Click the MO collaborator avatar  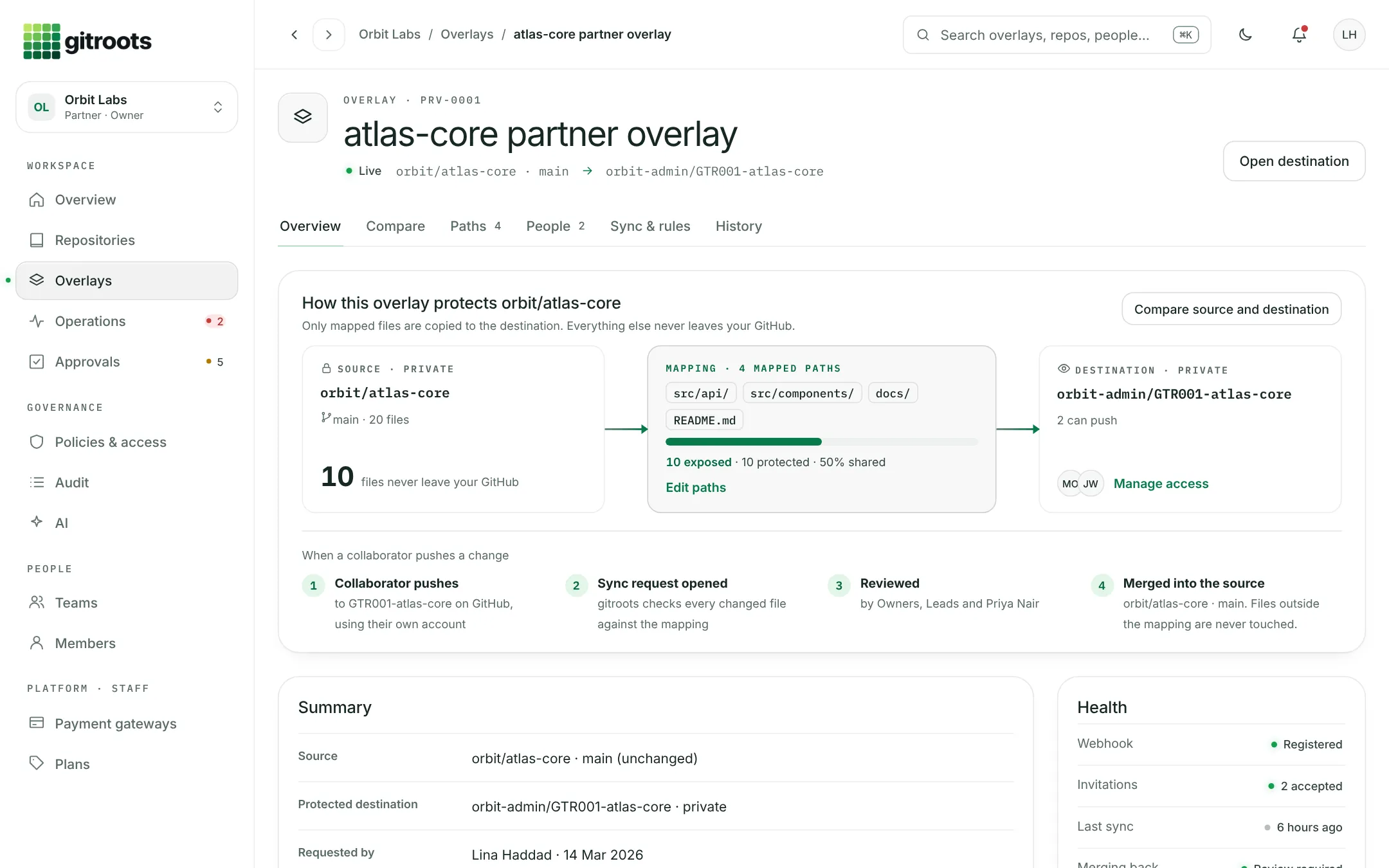click(x=1069, y=484)
